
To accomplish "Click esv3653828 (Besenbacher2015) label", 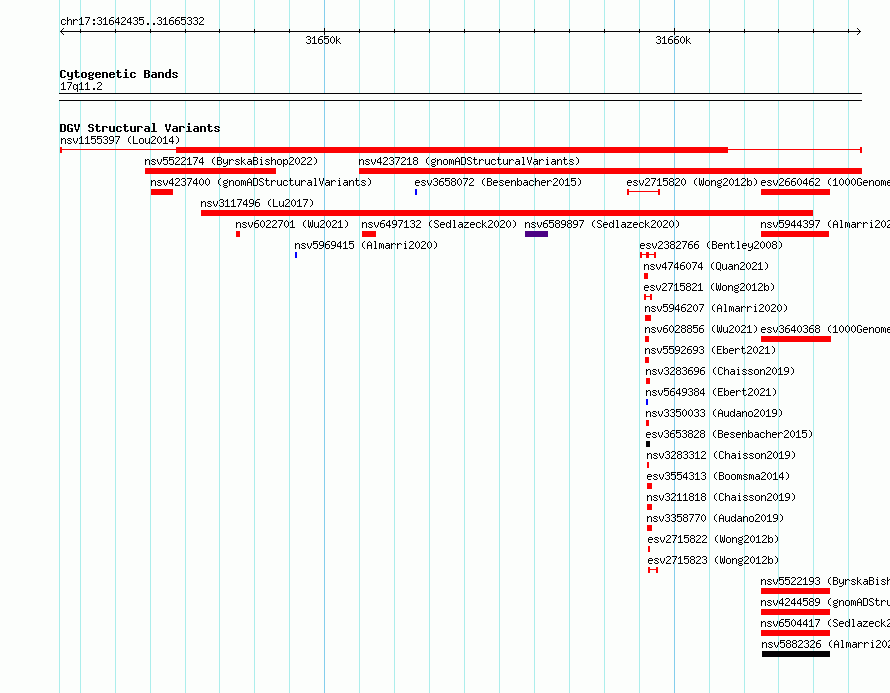I will click(x=729, y=434).
